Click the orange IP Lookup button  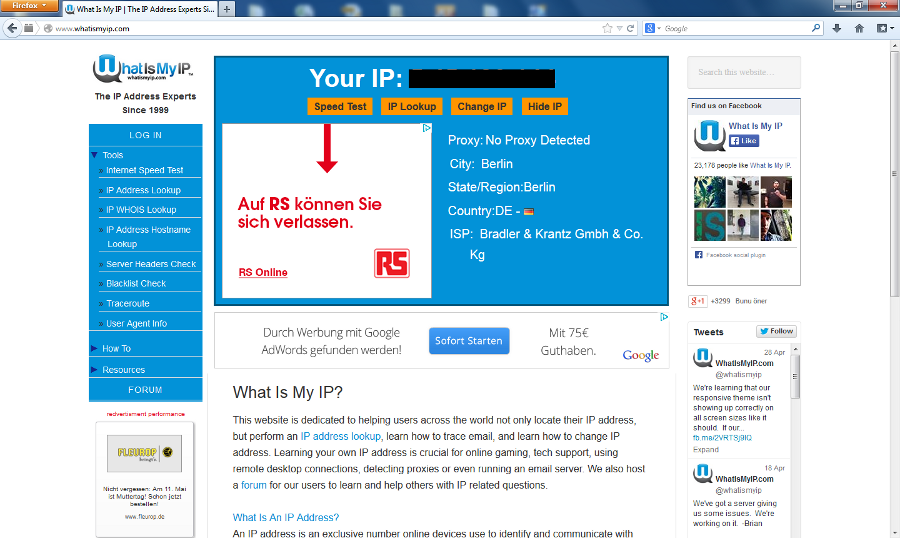point(412,107)
